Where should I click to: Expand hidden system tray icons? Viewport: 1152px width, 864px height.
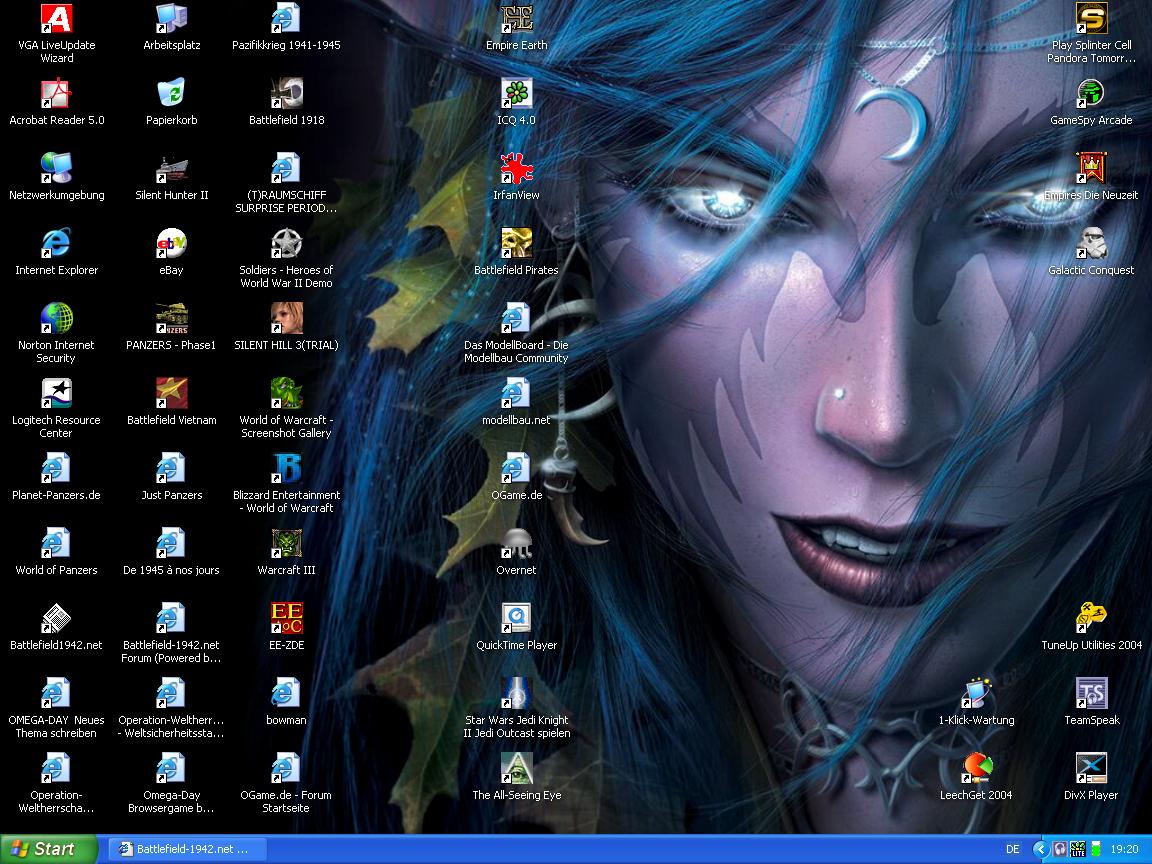coord(1040,849)
